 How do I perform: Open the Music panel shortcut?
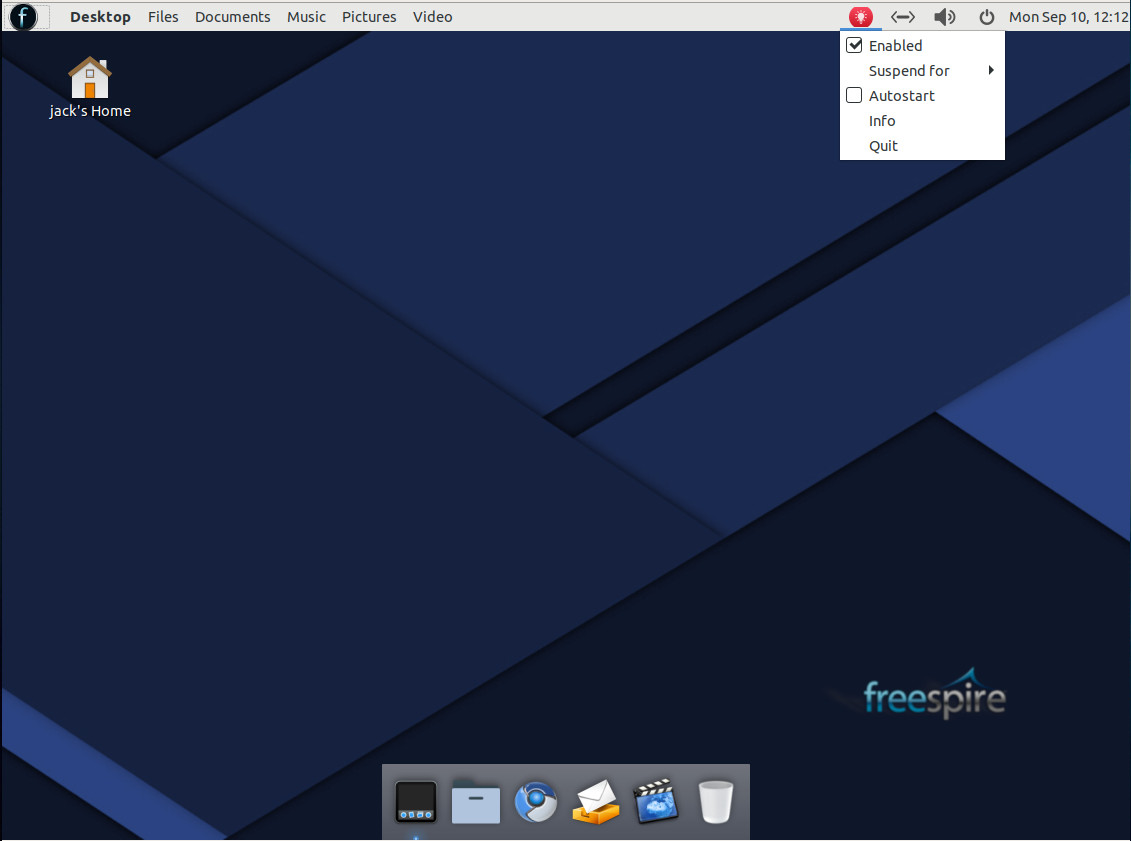pos(307,17)
